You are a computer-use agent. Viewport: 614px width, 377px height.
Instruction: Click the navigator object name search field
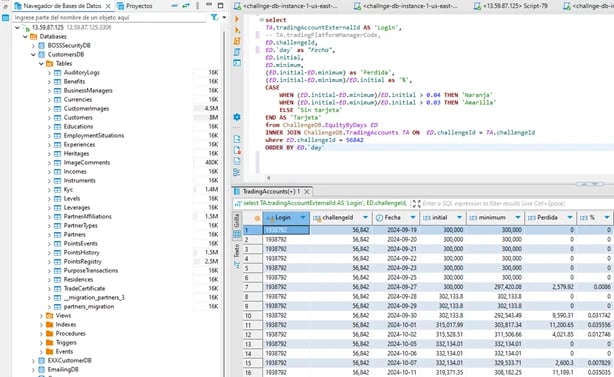click(109, 18)
